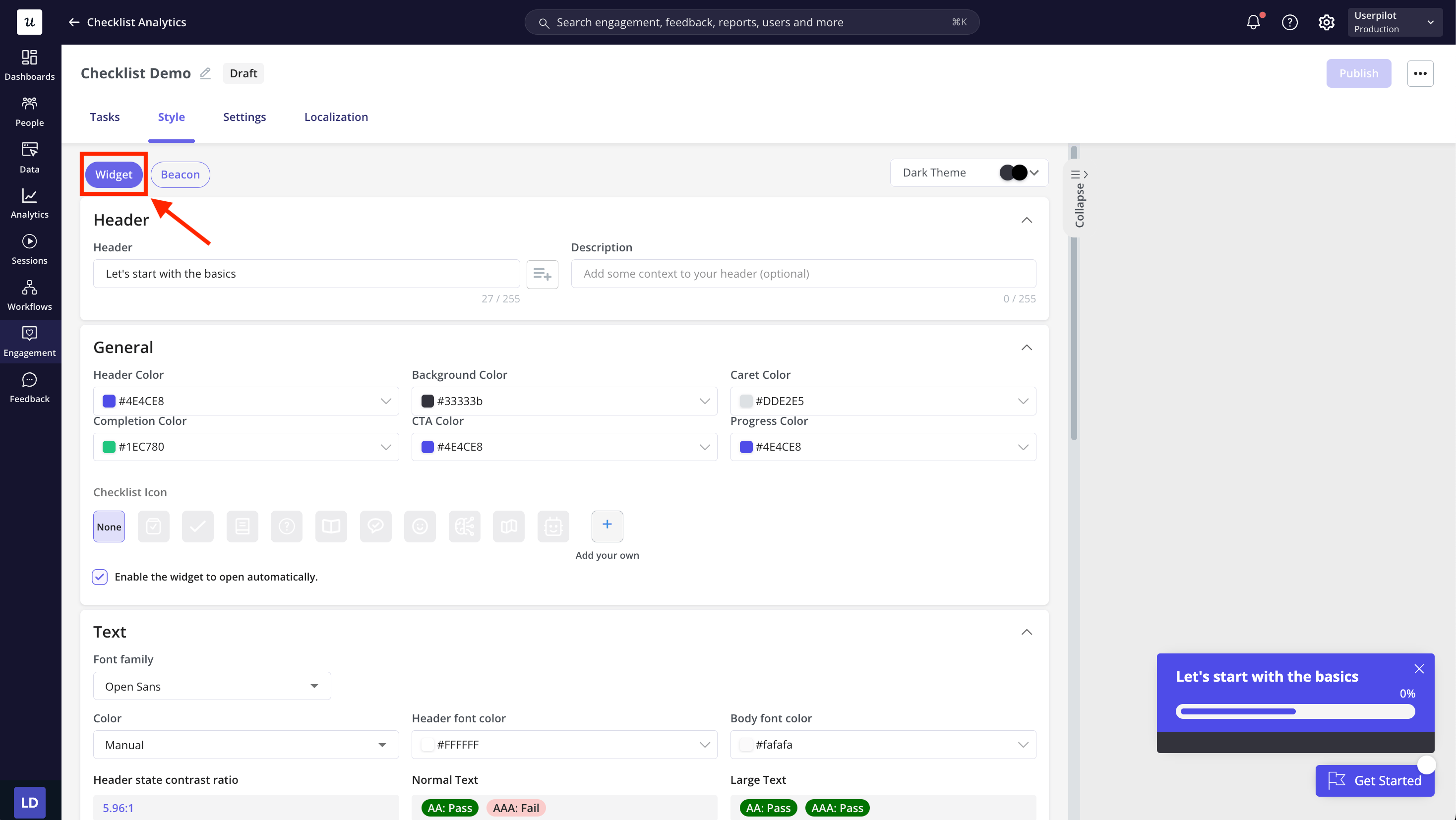Viewport: 1456px width, 820px height.
Task: Open the settings gear icon
Action: [x=1327, y=22]
